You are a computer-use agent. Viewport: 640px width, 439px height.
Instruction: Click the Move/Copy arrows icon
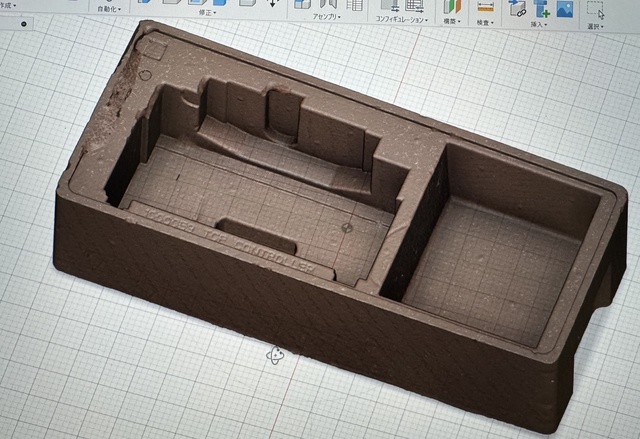272,4
